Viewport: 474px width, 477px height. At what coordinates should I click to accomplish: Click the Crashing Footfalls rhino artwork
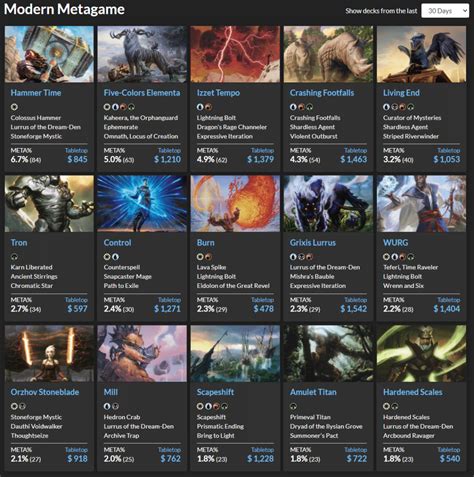click(x=328, y=54)
